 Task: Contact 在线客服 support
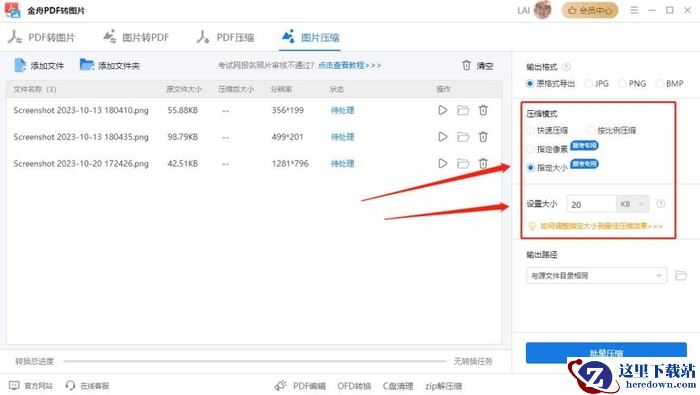pos(87,386)
